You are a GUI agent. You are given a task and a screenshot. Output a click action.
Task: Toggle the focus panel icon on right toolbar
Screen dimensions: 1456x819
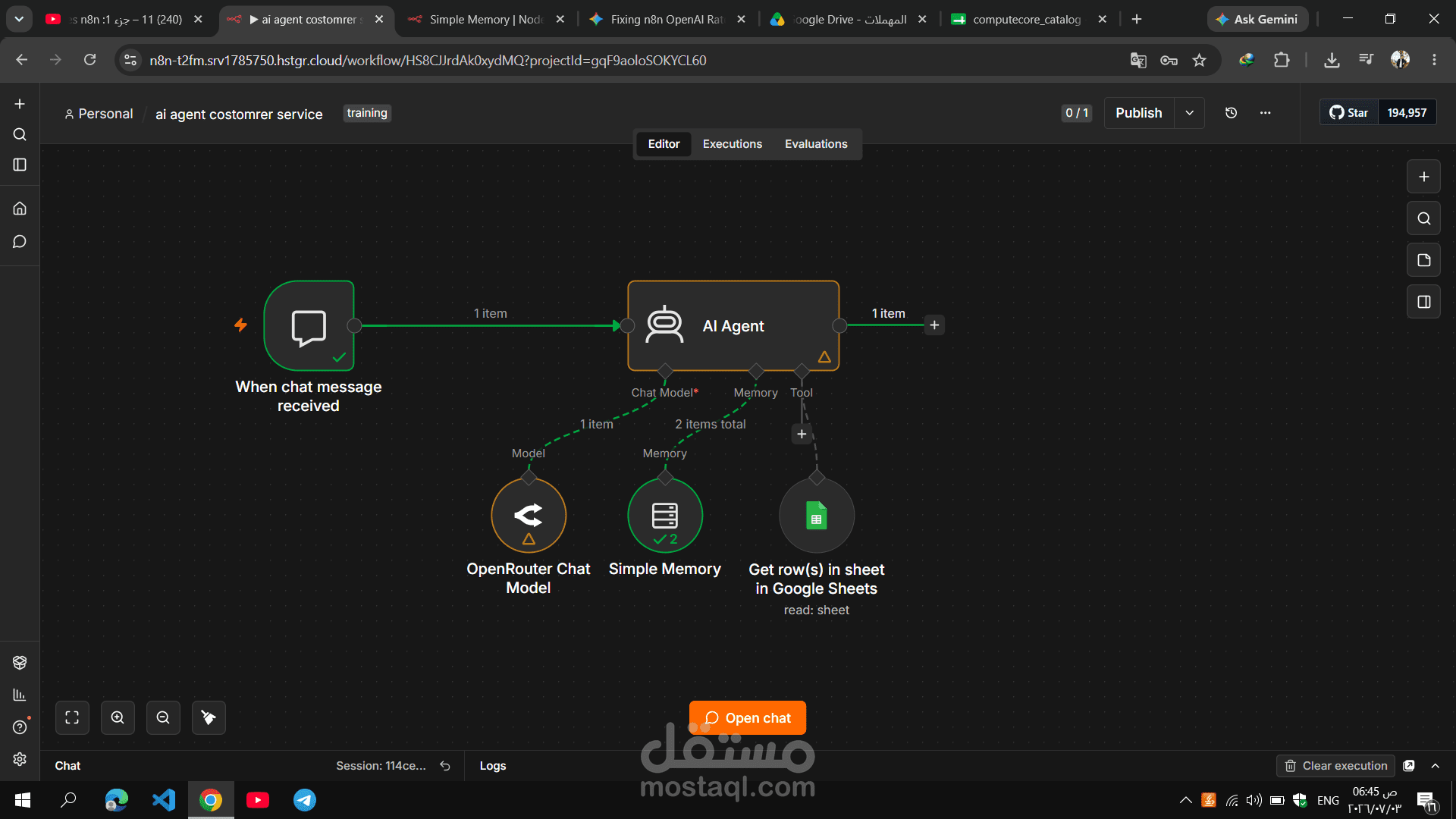tap(1423, 302)
